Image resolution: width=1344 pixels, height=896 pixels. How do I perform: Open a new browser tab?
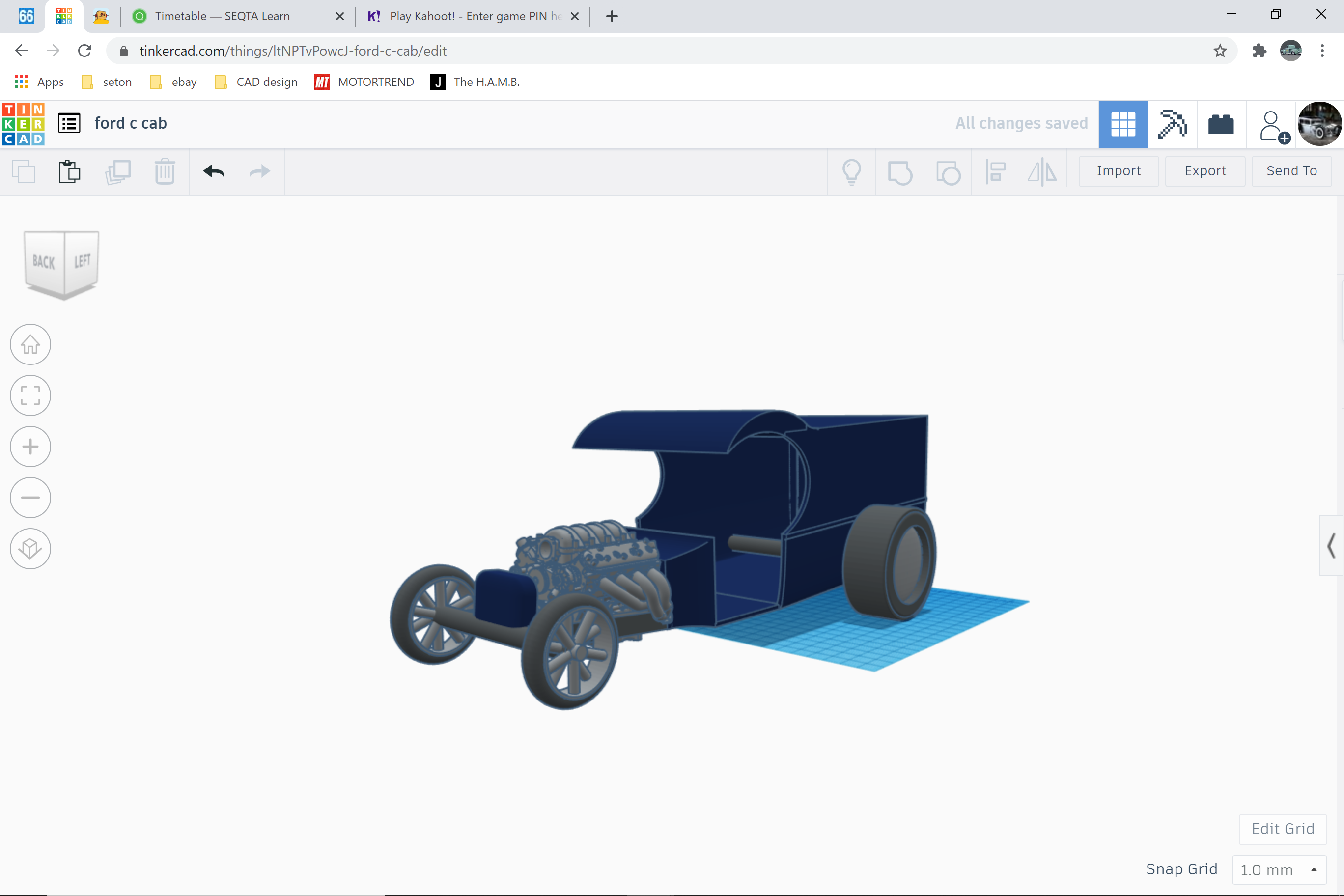click(612, 16)
